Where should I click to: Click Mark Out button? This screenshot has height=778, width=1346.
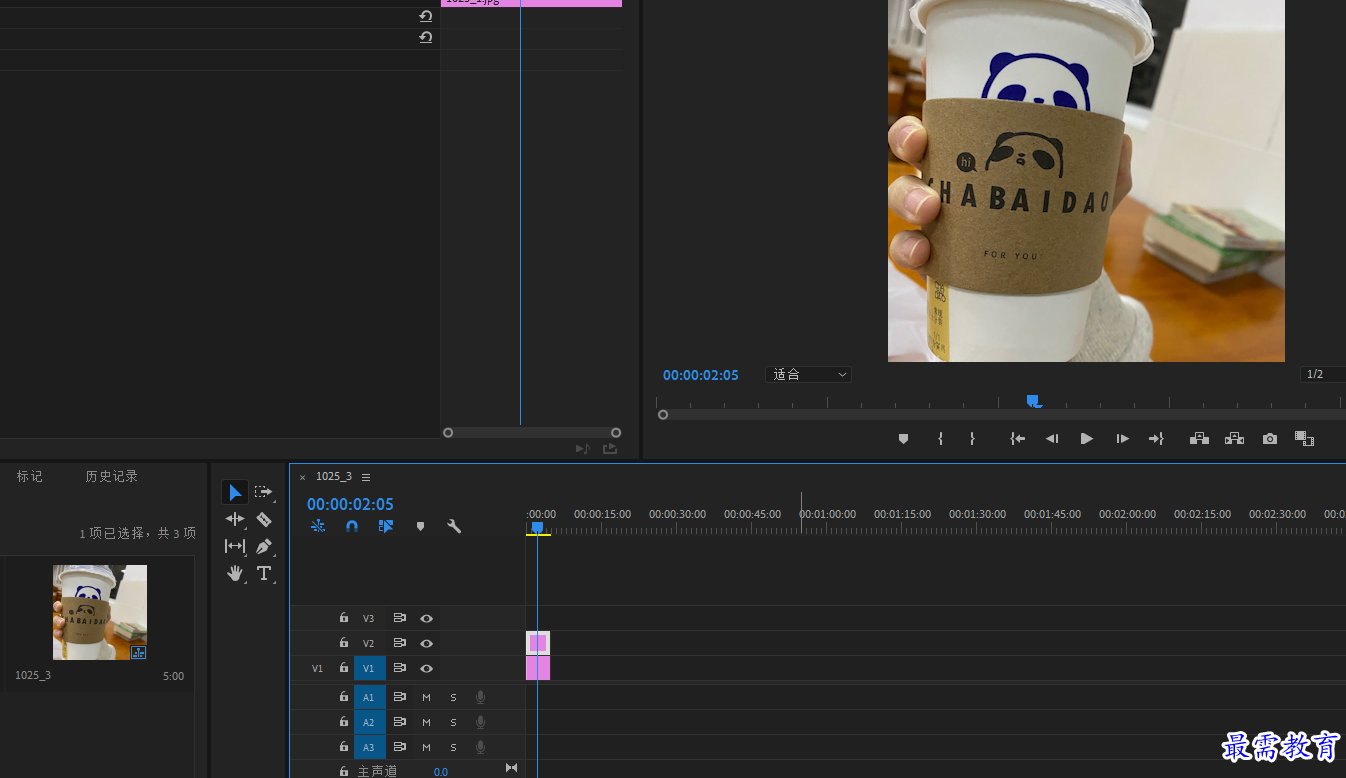point(972,439)
